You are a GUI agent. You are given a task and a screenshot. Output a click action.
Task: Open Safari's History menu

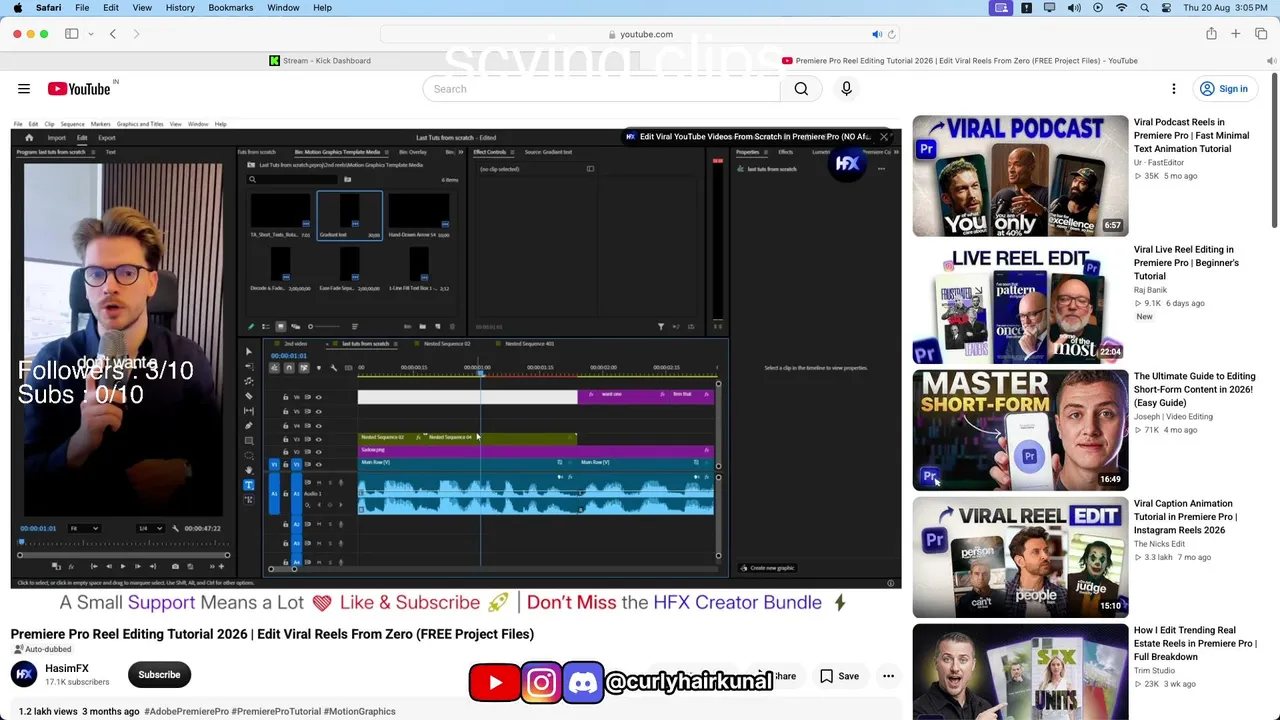click(x=180, y=8)
